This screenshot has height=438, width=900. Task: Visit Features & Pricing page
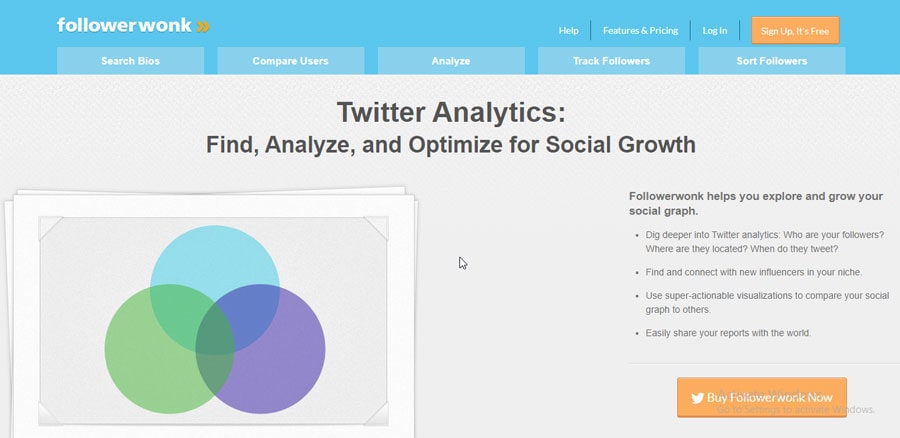pyautogui.click(x=641, y=30)
